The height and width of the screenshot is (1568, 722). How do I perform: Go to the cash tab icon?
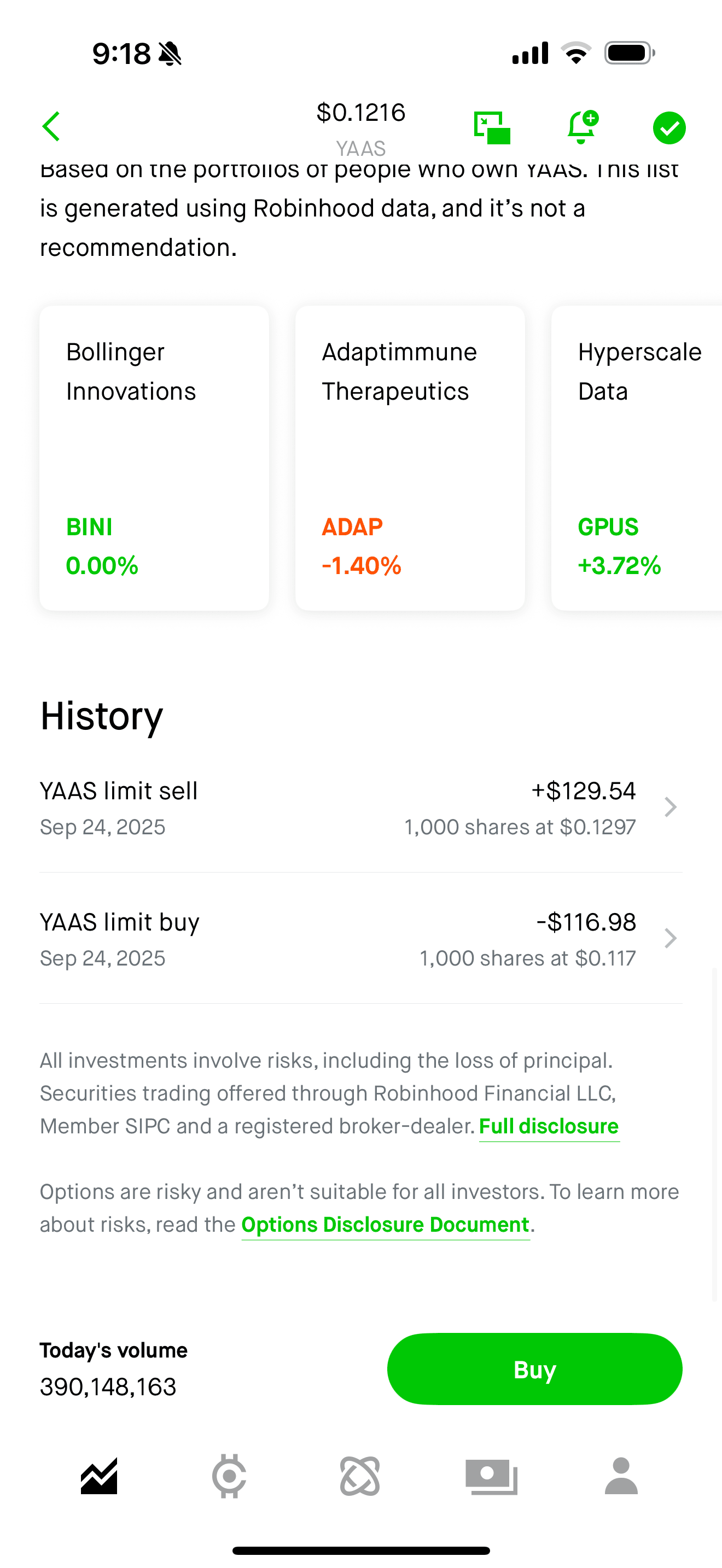[x=491, y=1476]
